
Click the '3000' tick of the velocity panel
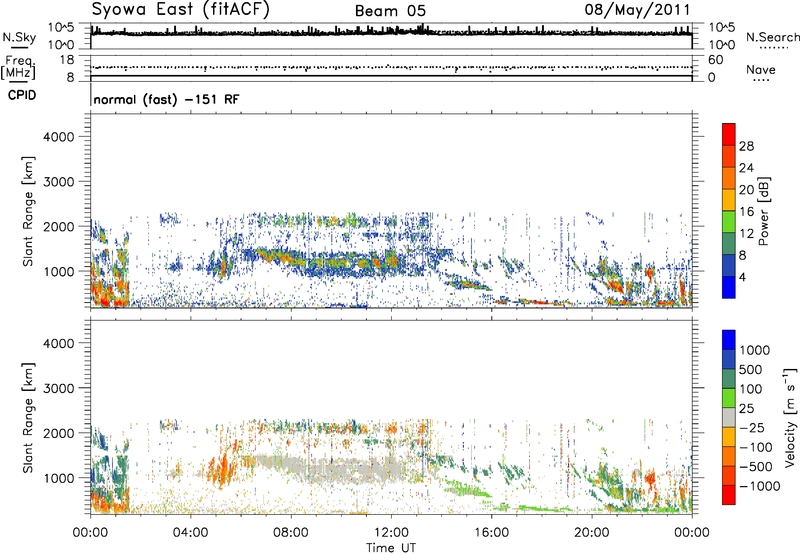coord(58,388)
